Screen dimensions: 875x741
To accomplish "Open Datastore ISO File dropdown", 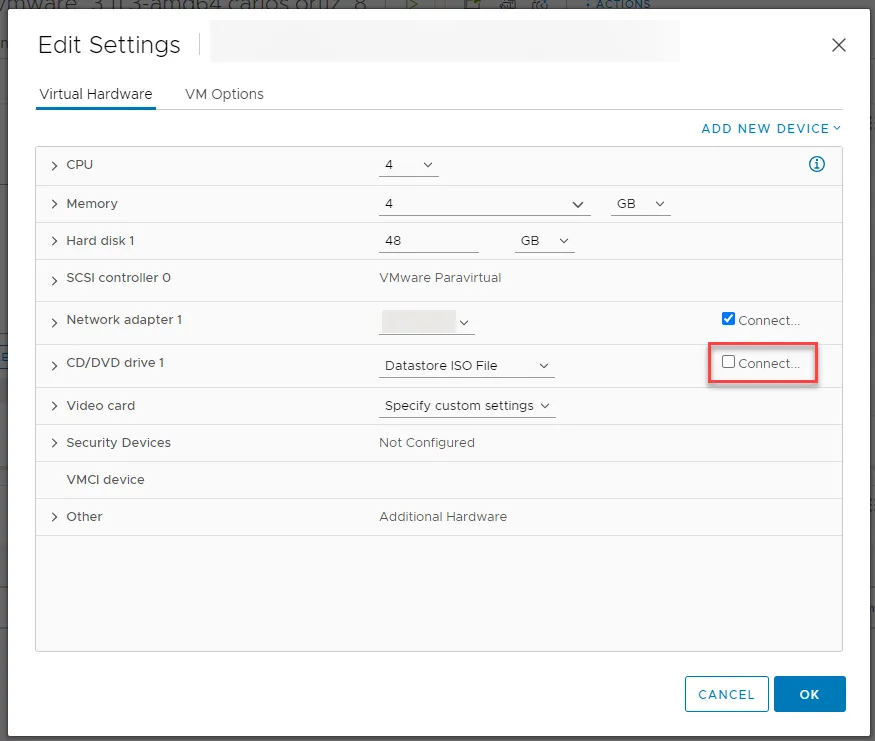I will [467, 366].
